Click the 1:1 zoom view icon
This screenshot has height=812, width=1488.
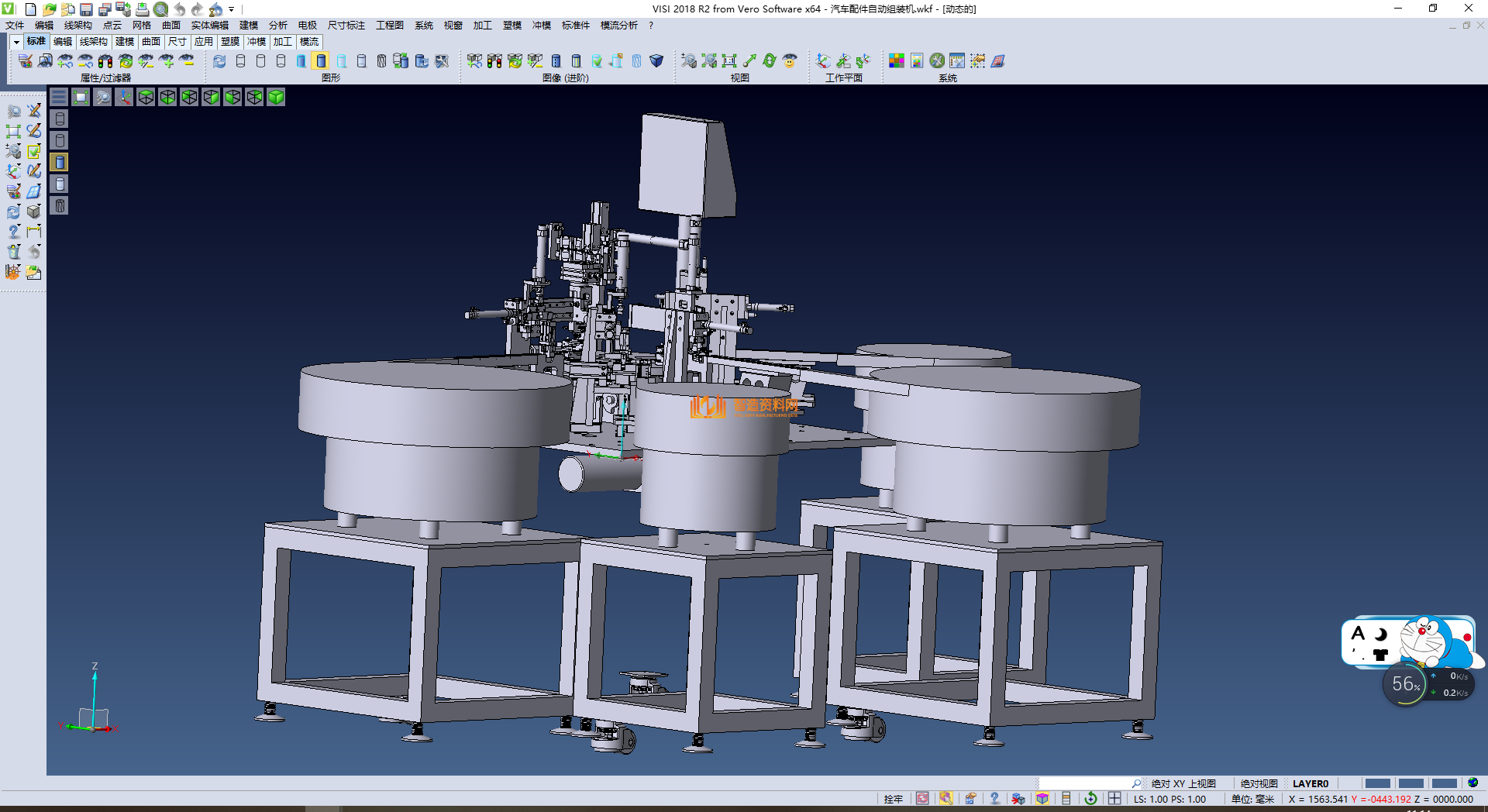(728, 61)
